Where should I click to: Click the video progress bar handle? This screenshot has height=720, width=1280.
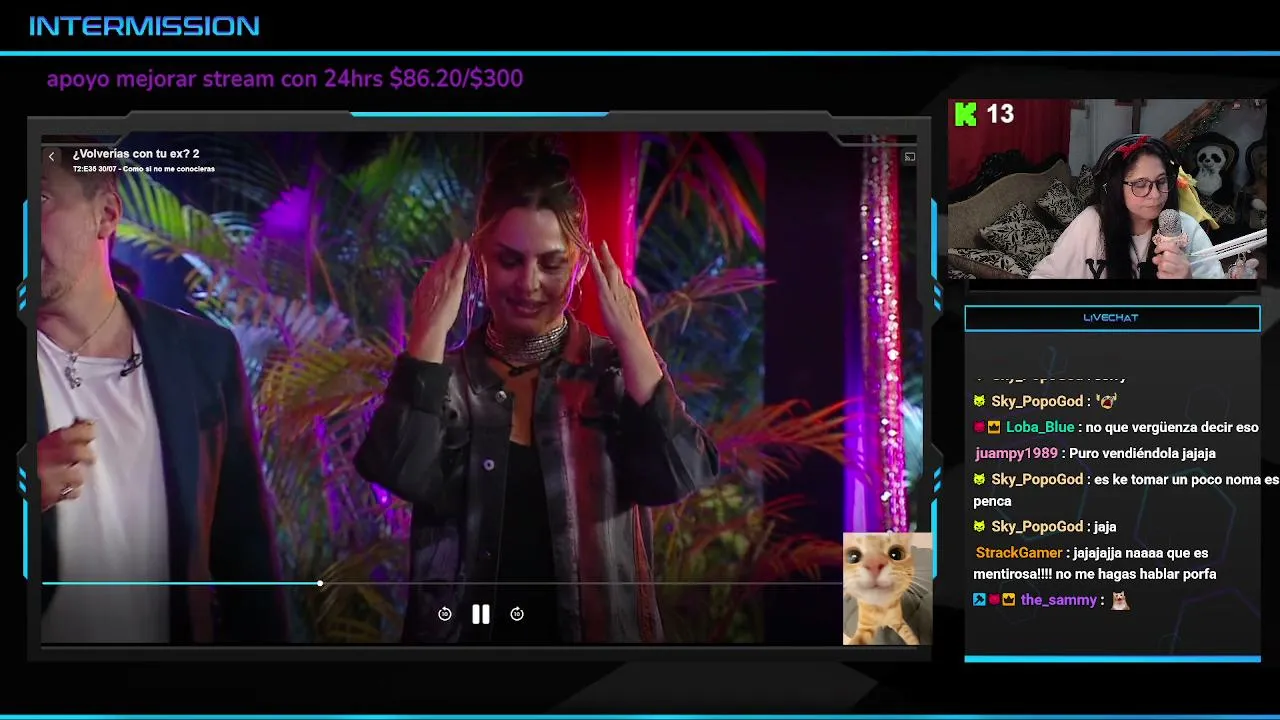pyautogui.click(x=320, y=583)
